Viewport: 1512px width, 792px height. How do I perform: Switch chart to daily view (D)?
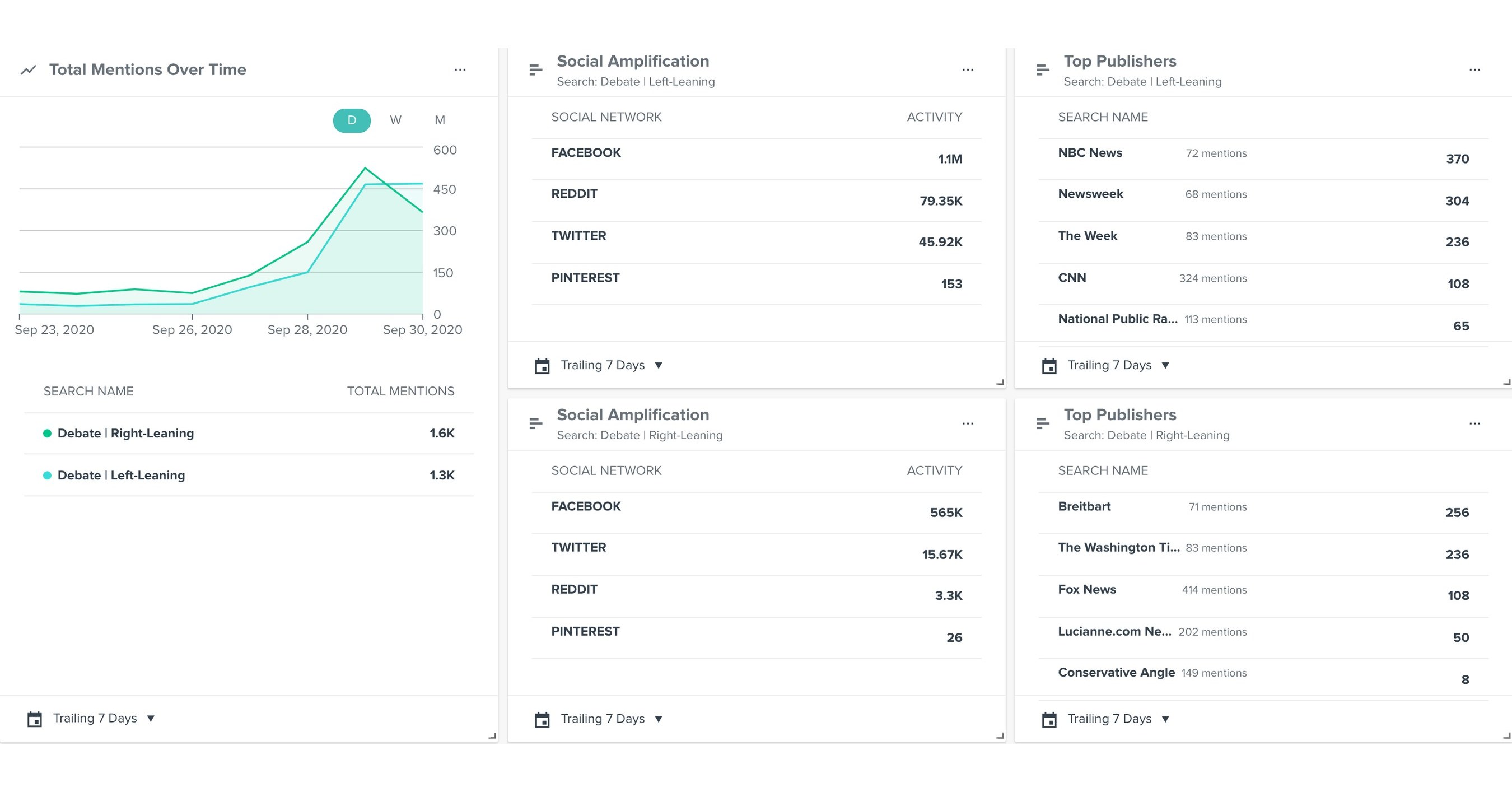pyautogui.click(x=352, y=120)
